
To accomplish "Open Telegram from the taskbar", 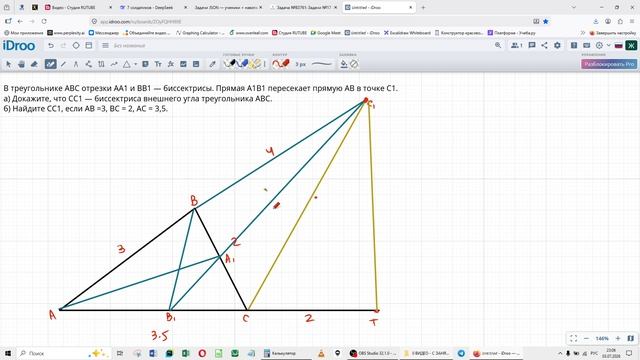I will [461, 353].
